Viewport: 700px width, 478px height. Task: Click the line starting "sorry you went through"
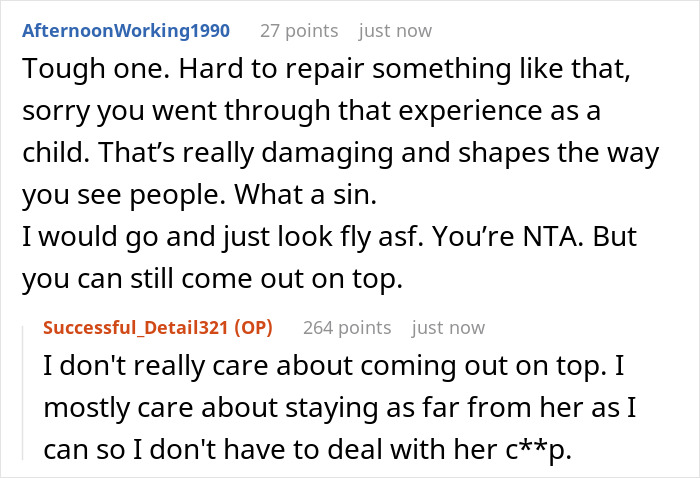pyautogui.click(x=311, y=111)
